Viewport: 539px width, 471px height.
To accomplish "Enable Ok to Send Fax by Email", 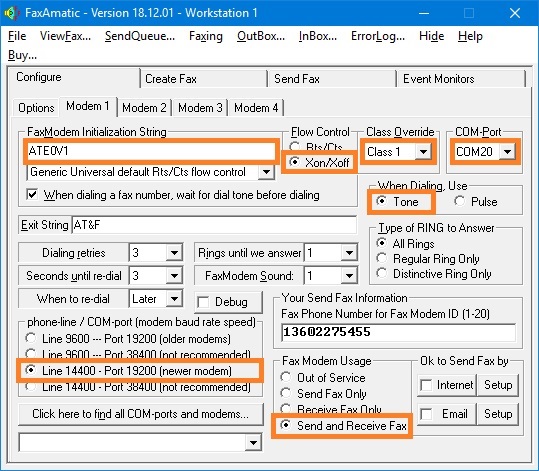I will (x=426, y=414).
